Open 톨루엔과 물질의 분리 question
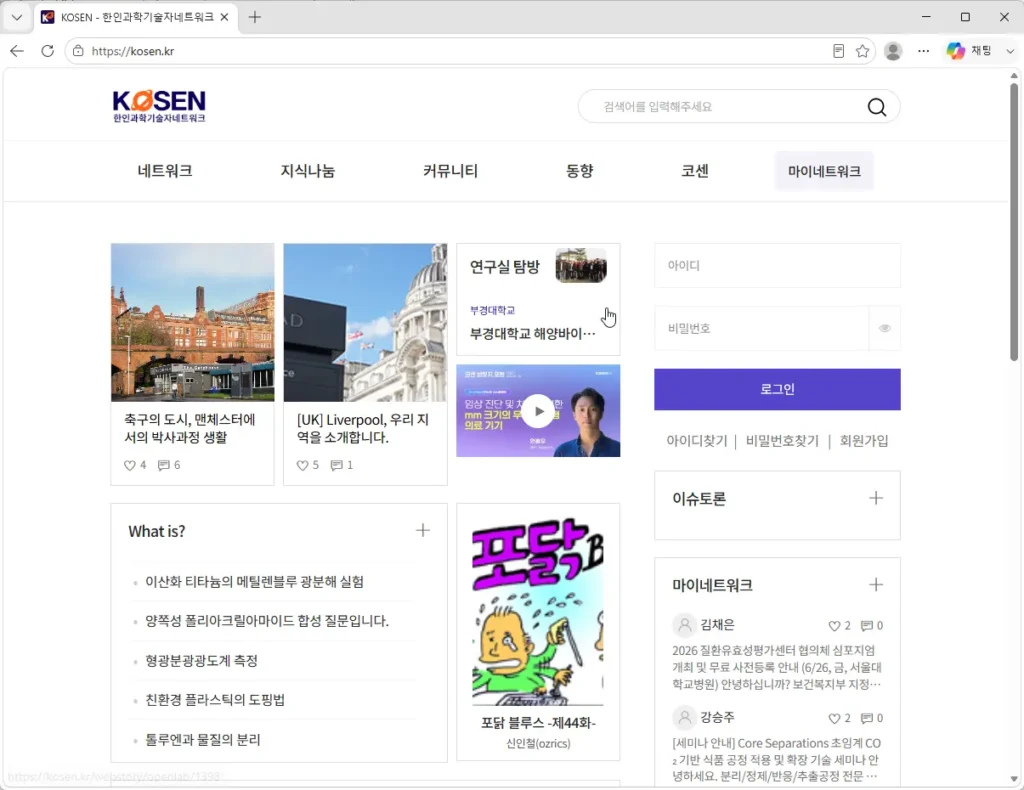 tap(202, 740)
